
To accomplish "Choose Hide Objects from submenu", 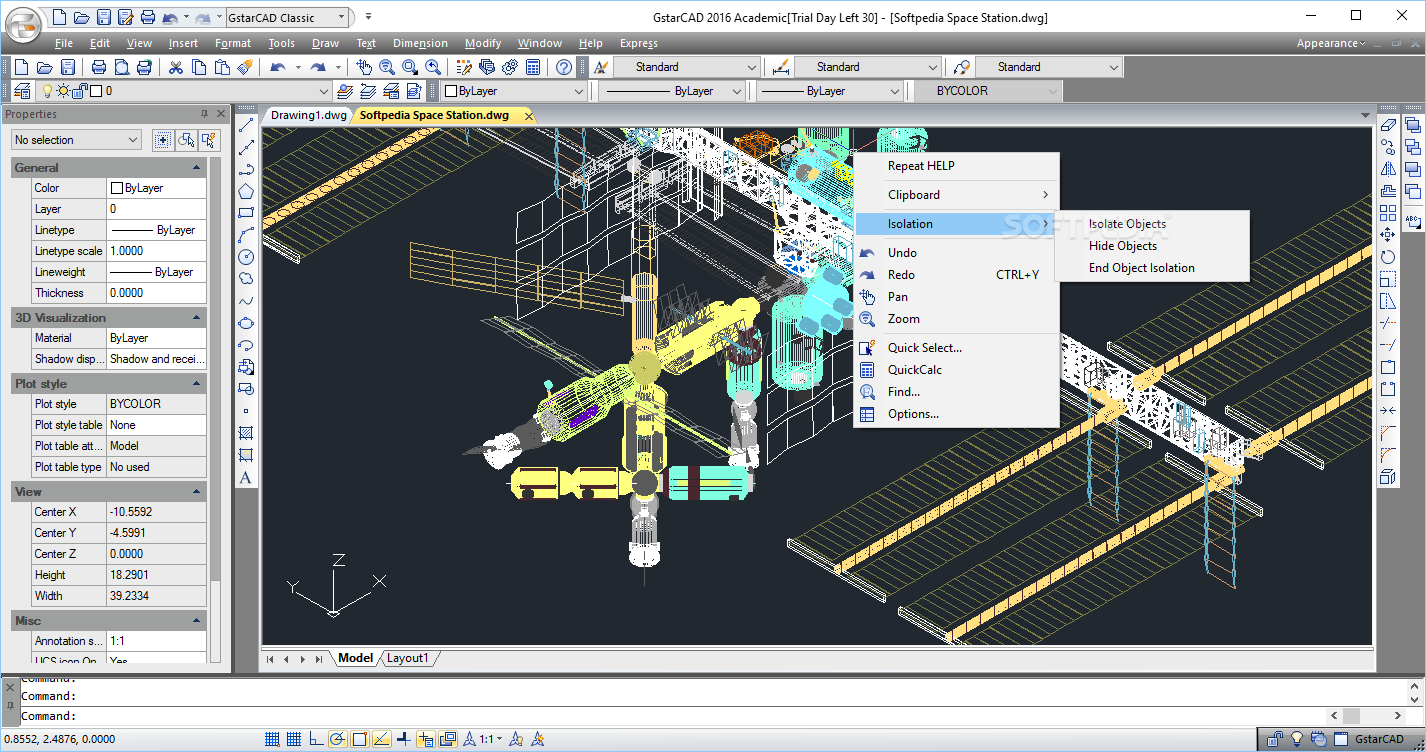I will coord(1123,246).
